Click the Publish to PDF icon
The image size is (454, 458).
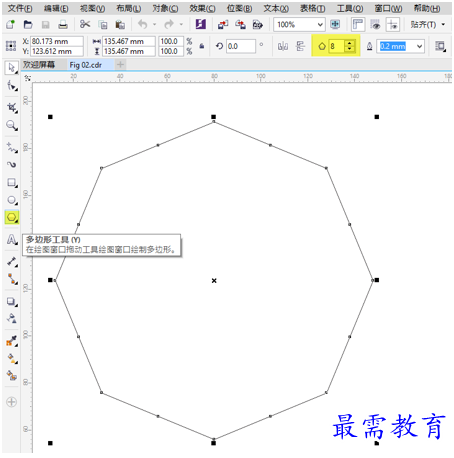click(257, 24)
